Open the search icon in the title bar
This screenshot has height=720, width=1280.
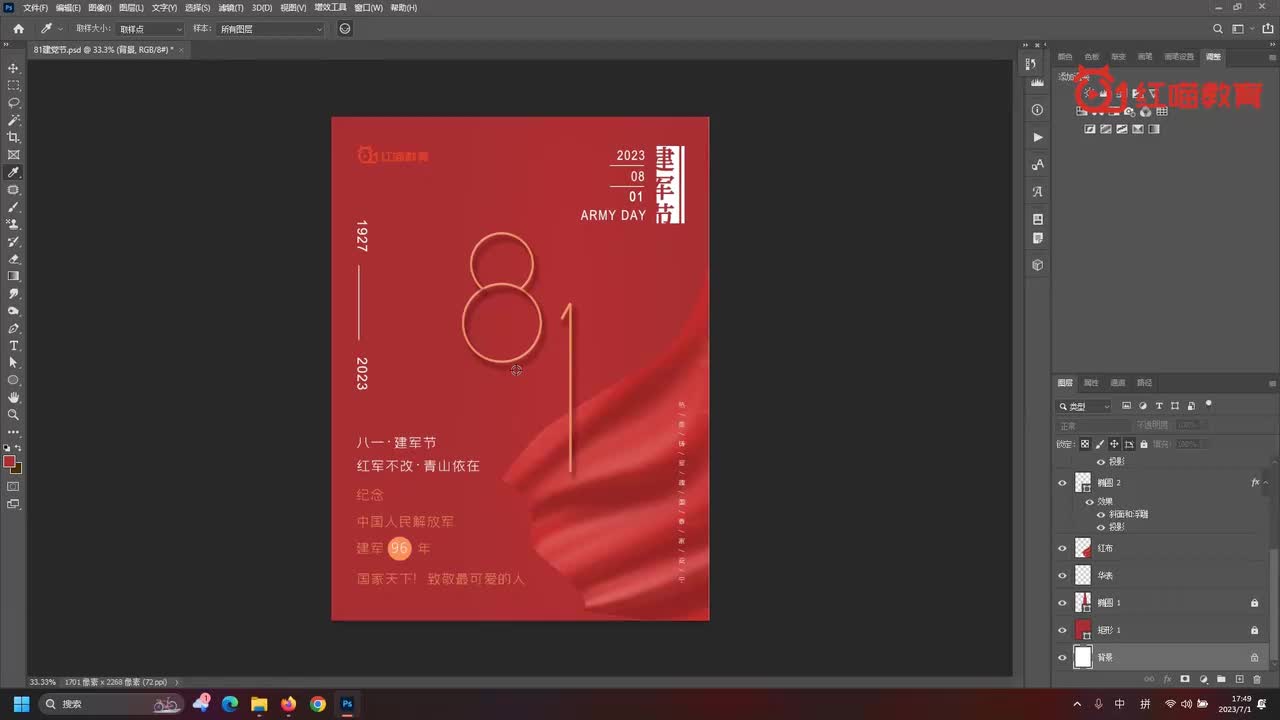1217,29
